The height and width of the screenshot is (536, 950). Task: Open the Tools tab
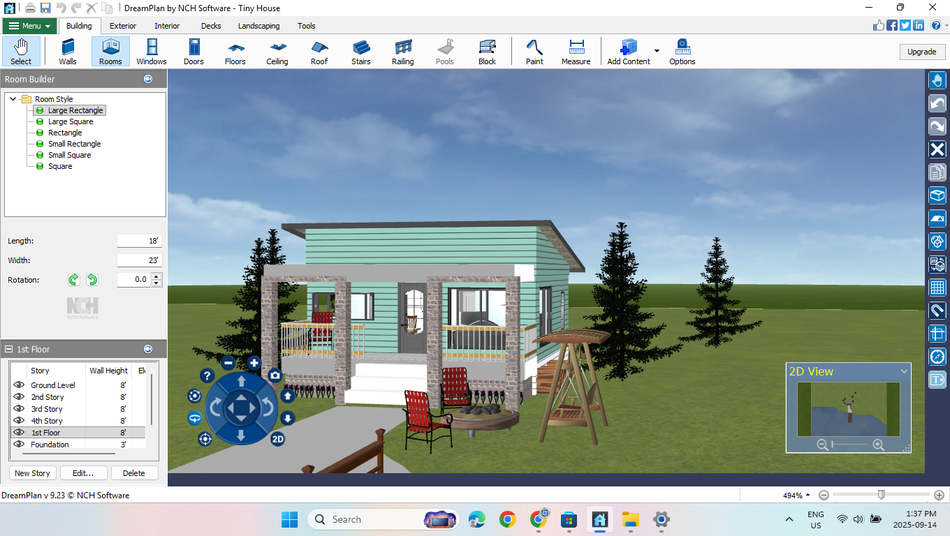[x=306, y=26]
